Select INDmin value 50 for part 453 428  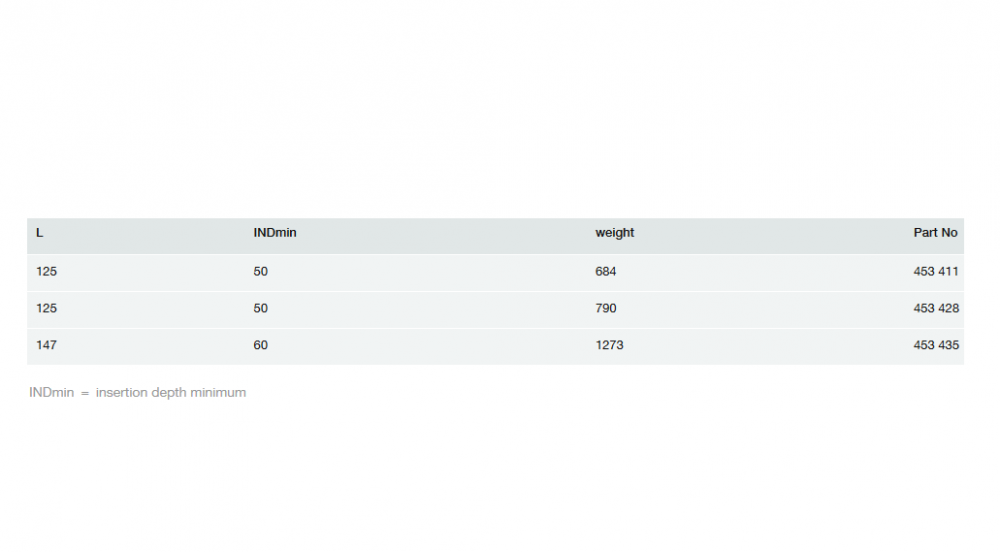(261, 308)
